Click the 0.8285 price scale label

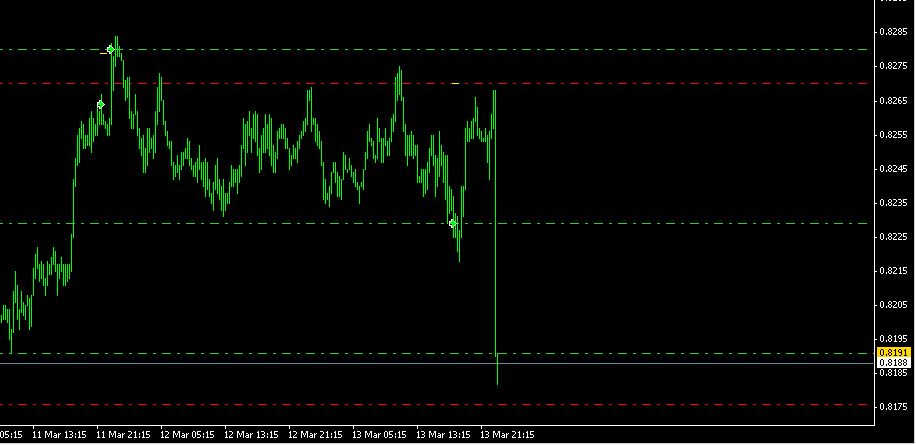point(894,32)
